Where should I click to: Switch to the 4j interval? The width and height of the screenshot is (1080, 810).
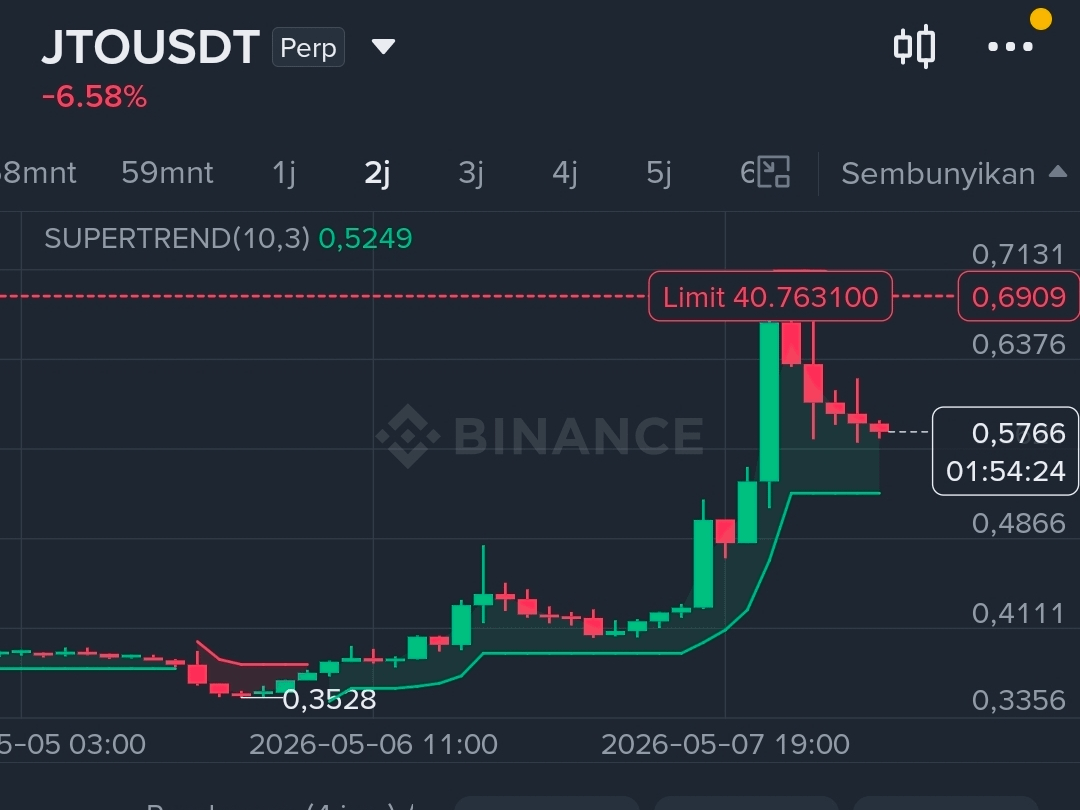(564, 172)
